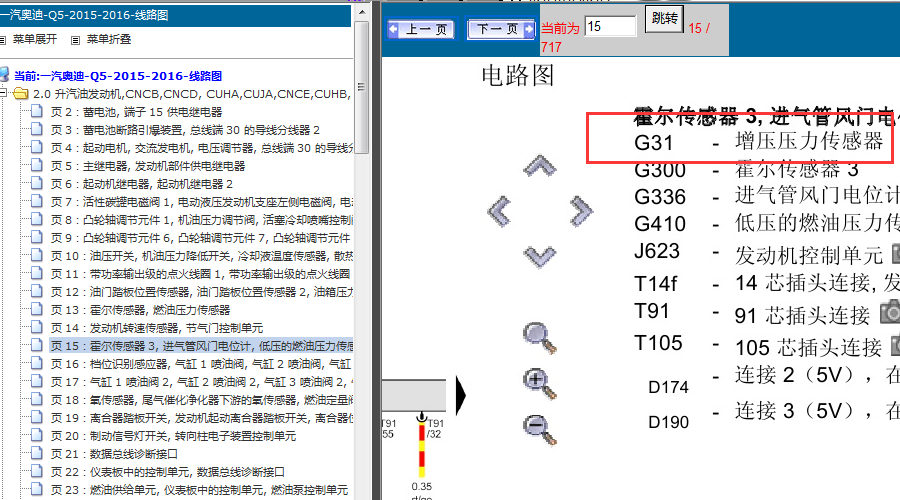Open 页 4 : 起动电机, 交流发电机
The height and width of the screenshot is (500, 900).
point(201,148)
